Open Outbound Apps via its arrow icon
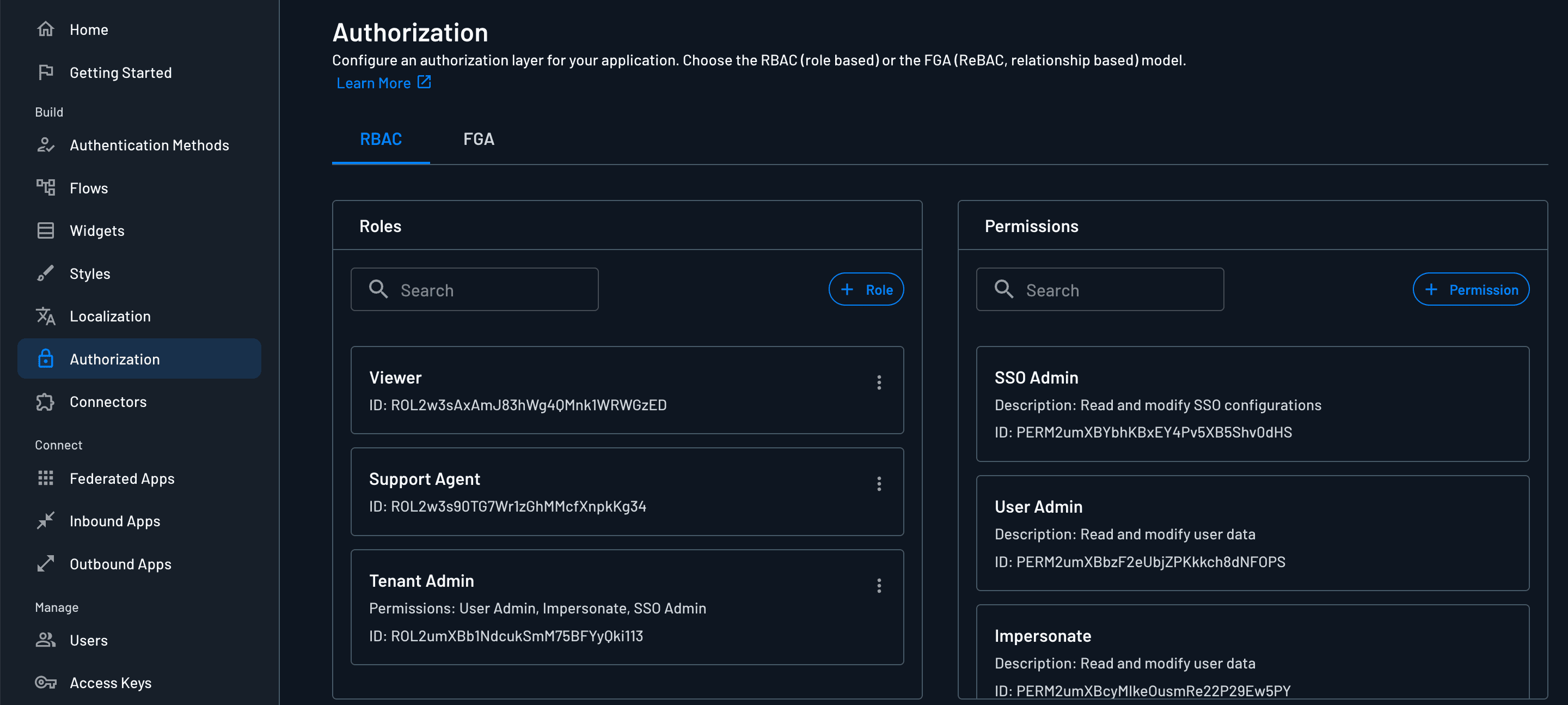This screenshot has height=705, width=1568. 46,564
